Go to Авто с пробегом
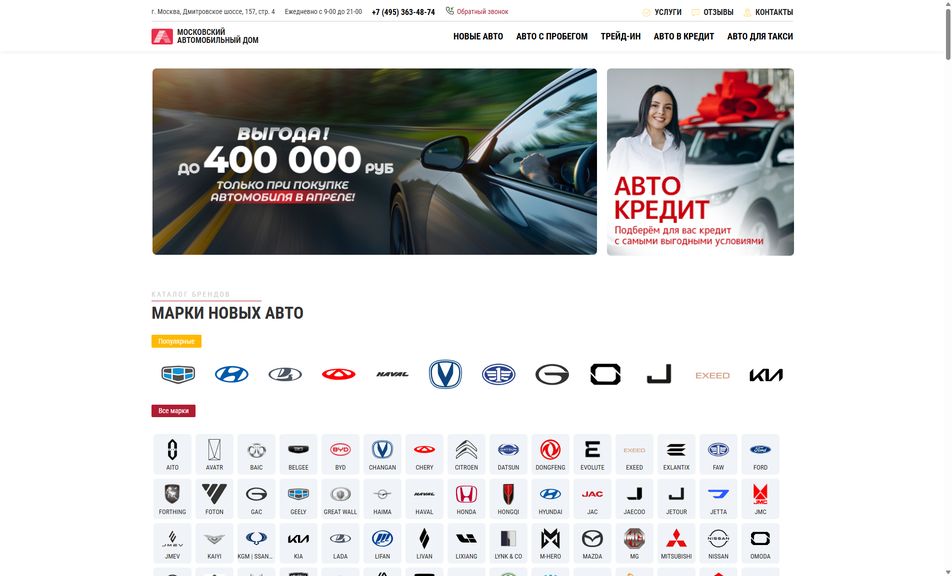Screen dimensions: 952x576 tap(552, 36)
